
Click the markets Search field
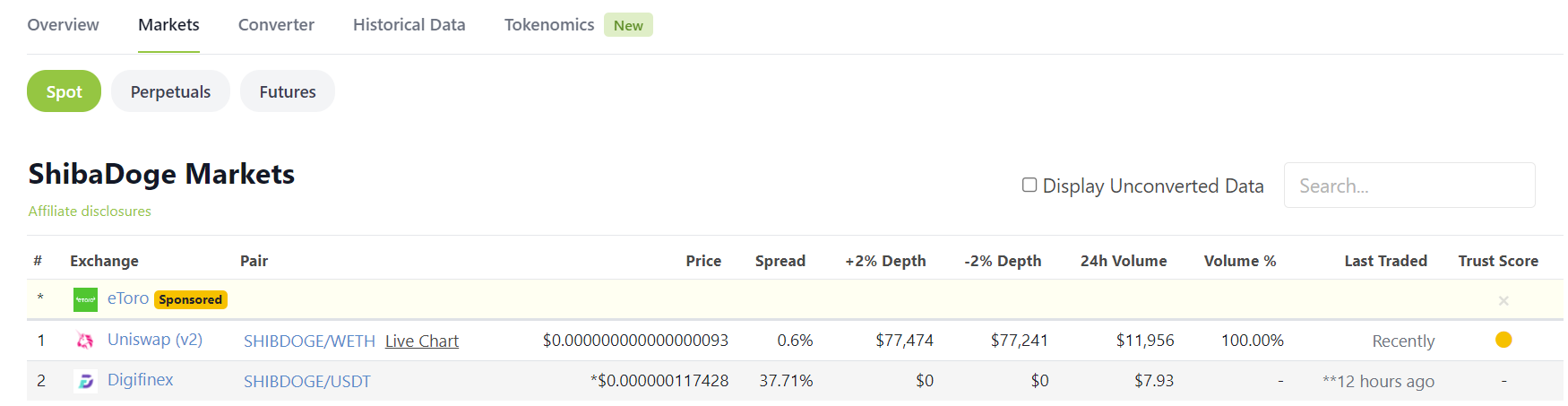tap(1409, 186)
